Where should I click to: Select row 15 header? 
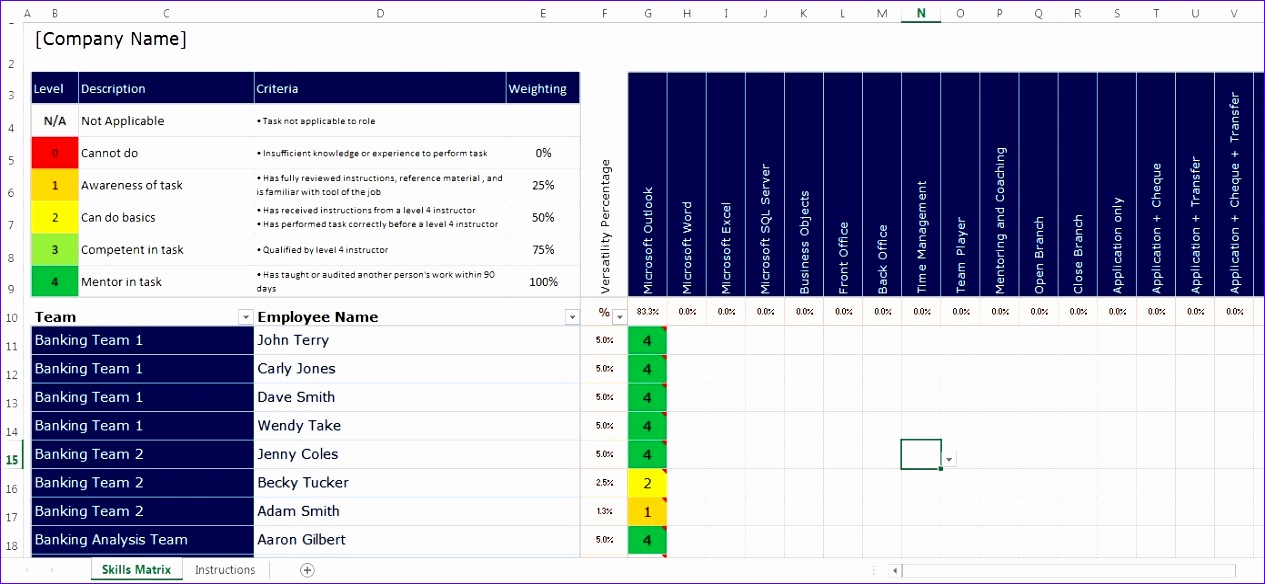[x=12, y=458]
